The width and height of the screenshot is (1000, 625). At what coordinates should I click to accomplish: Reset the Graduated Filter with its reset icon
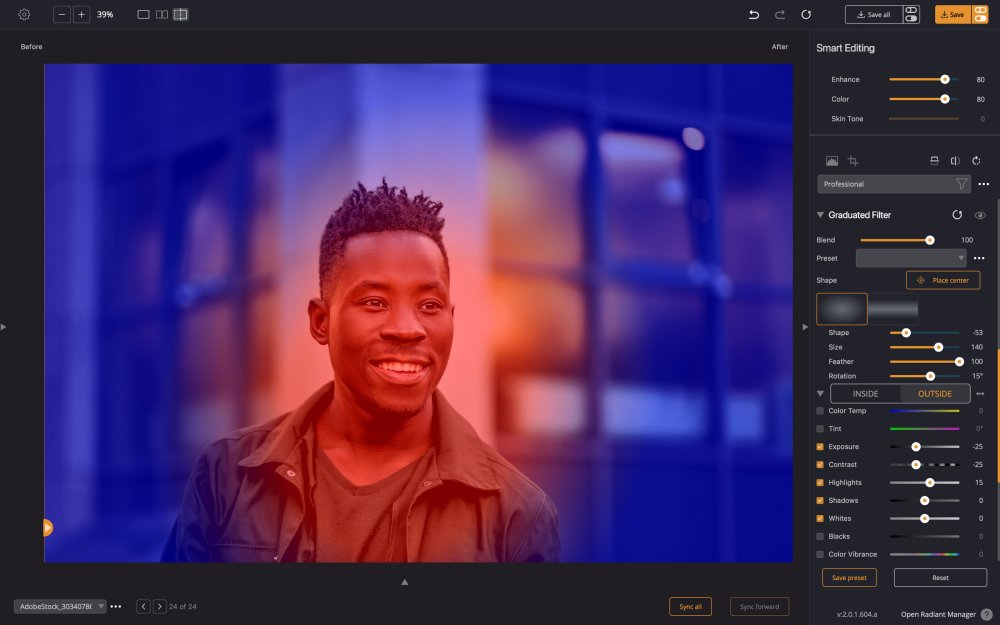[958, 214]
